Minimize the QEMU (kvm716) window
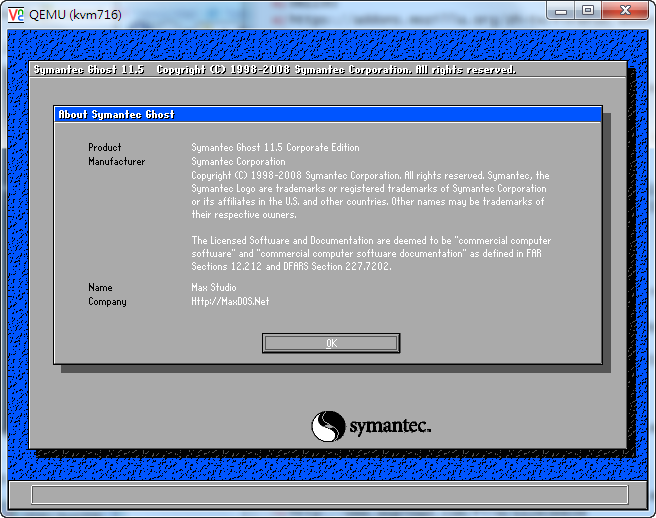Image resolution: width=656 pixels, height=518 pixels. (561, 10)
